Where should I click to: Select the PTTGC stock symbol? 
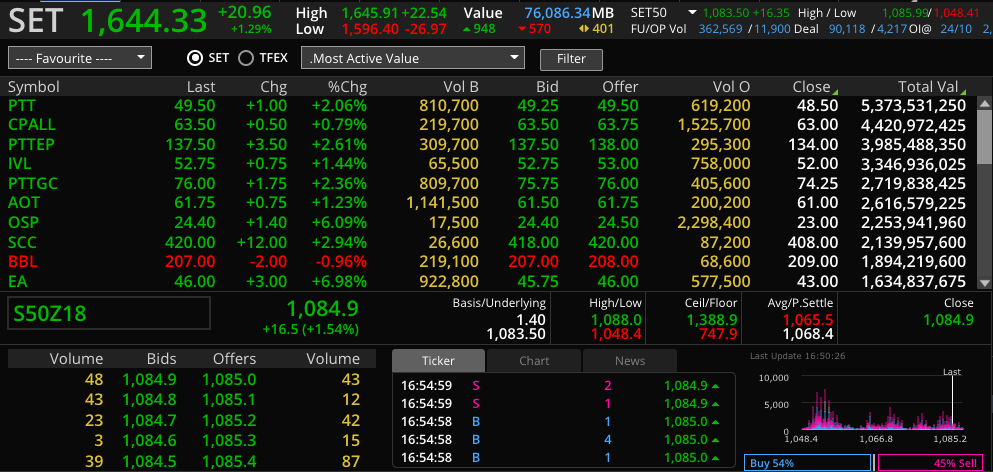click(x=33, y=184)
